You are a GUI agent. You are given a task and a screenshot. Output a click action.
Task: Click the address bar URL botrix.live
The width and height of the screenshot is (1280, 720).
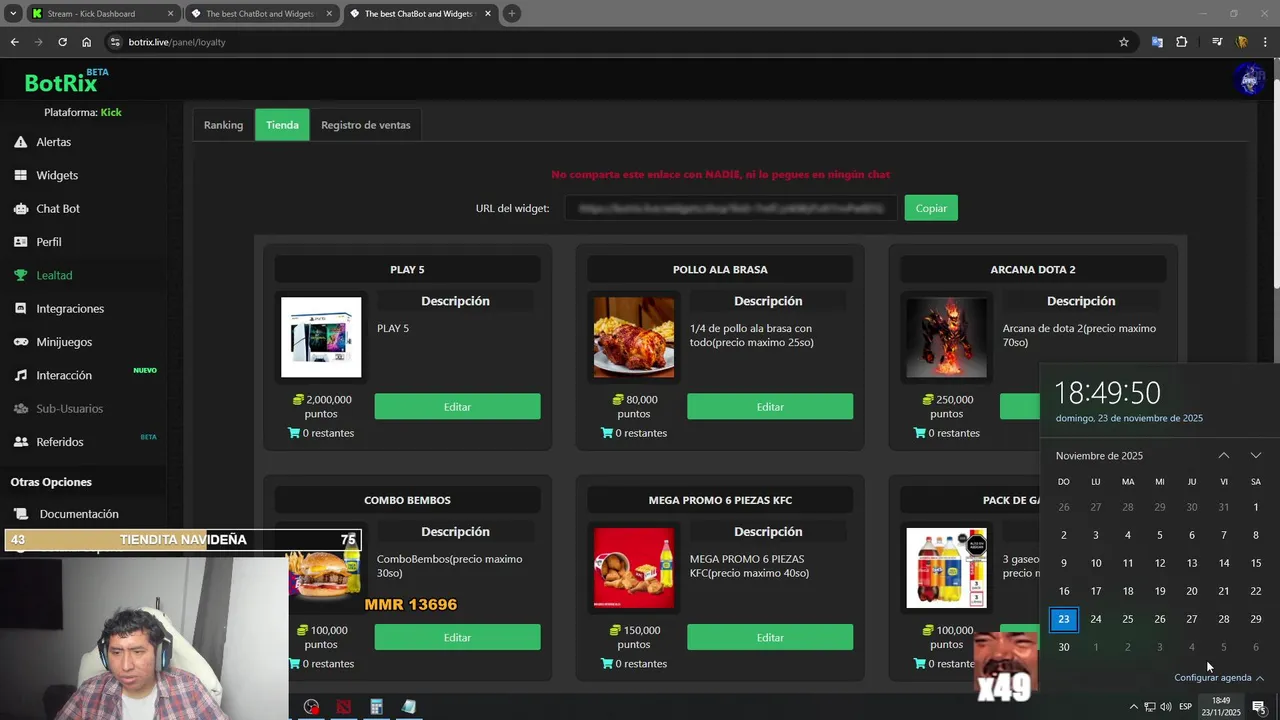[x=177, y=42]
